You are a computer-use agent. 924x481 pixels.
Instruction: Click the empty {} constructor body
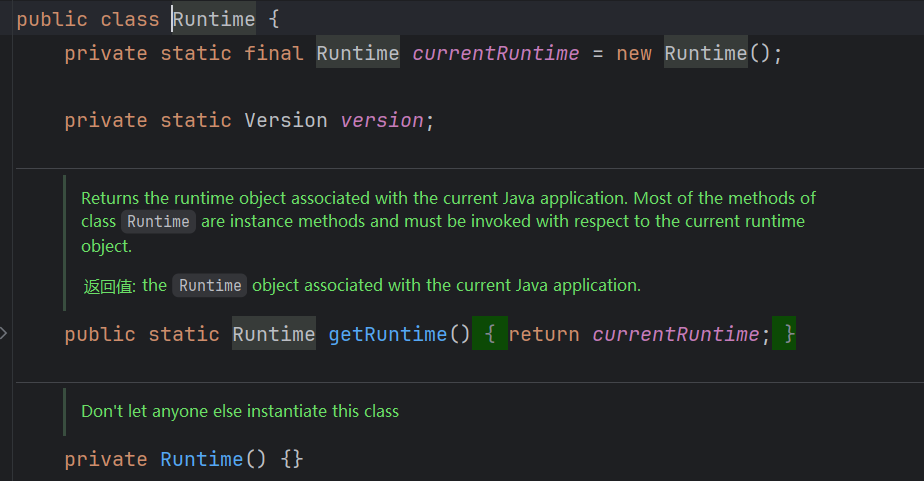[x=292, y=459]
